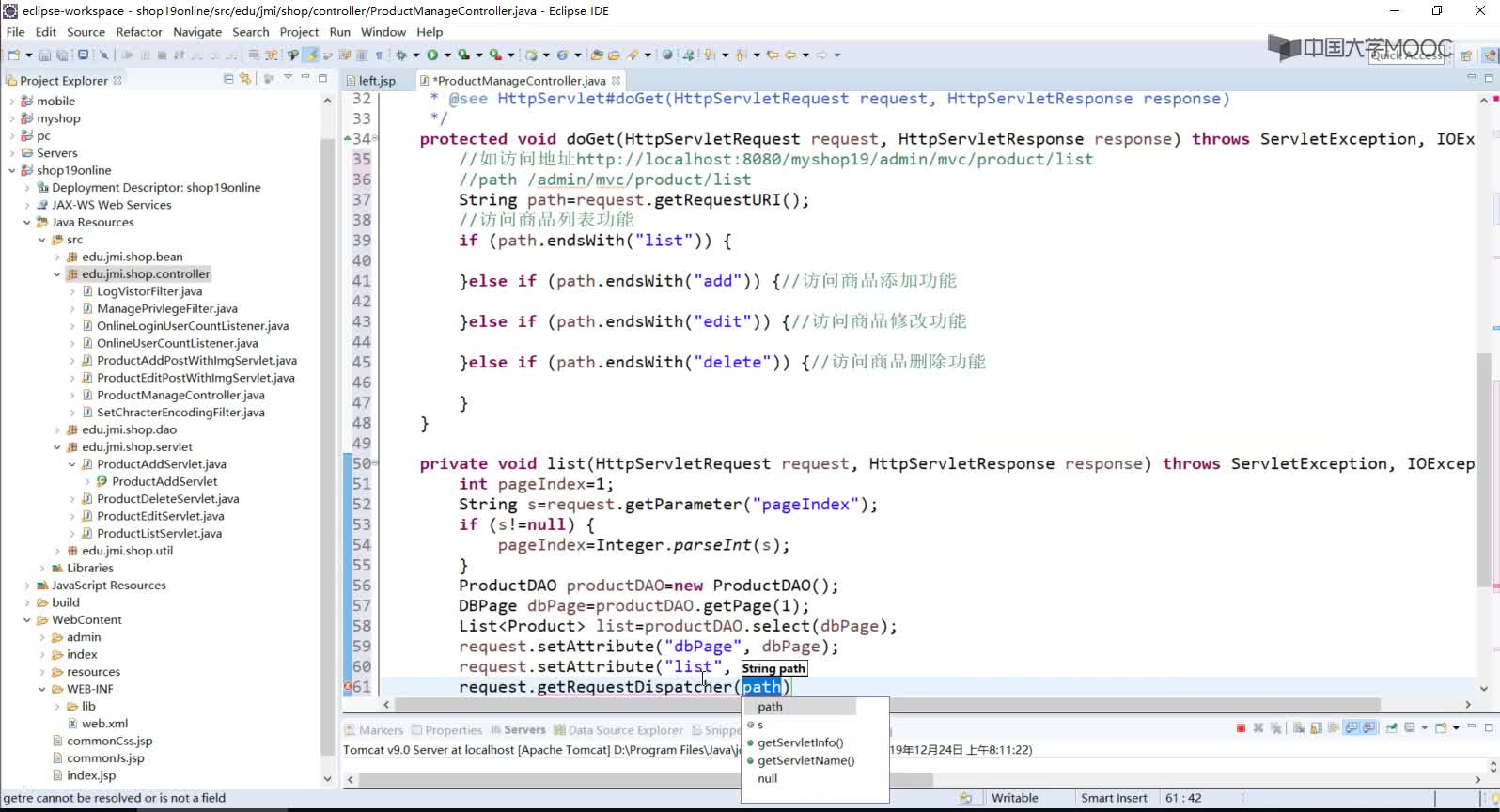Image resolution: width=1500 pixels, height=812 pixels.
Task: Click the 'Smart Insert' status bar entry
Action: [1114, 798]
